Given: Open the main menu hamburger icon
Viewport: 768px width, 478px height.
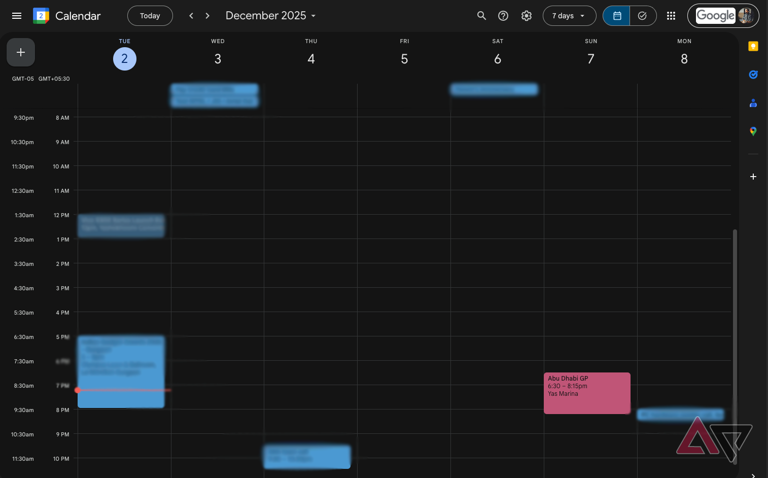Looking at the screenshot, I should [16, 16].
